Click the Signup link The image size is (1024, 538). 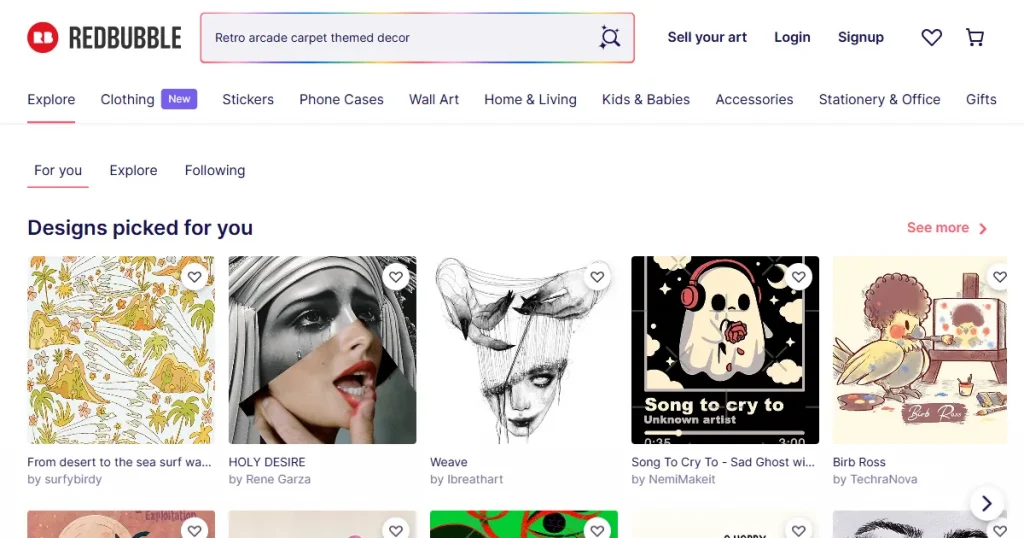[861, 37]
